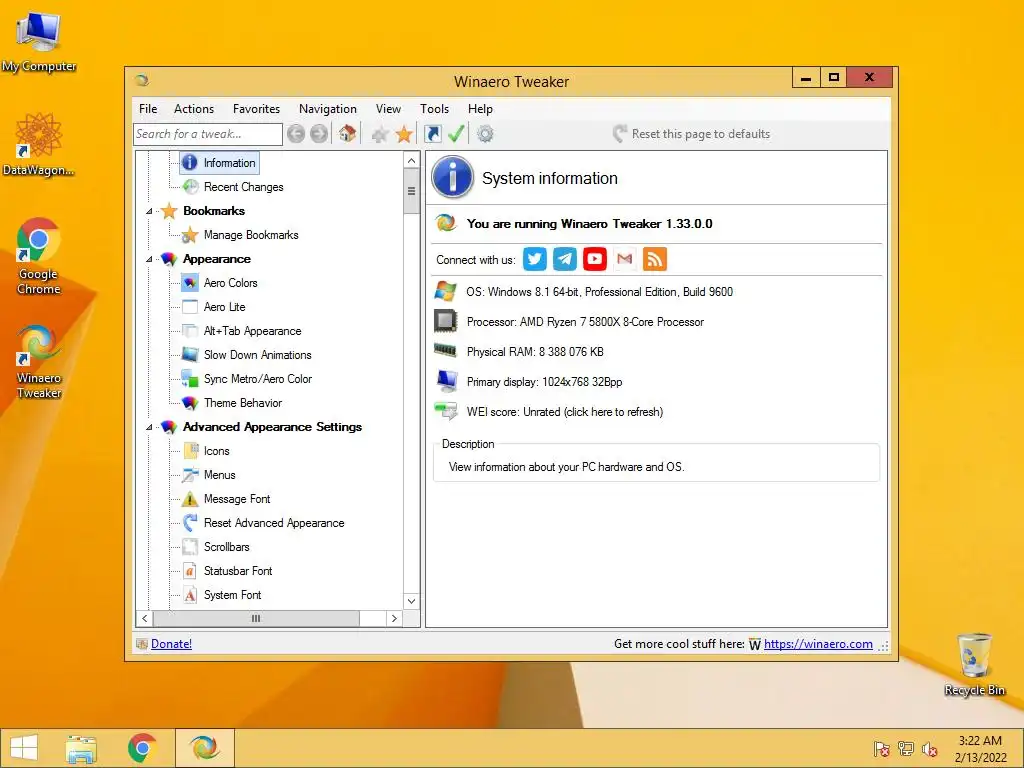
Task: Click the Donate! link
Action: [x=171, y=644]
